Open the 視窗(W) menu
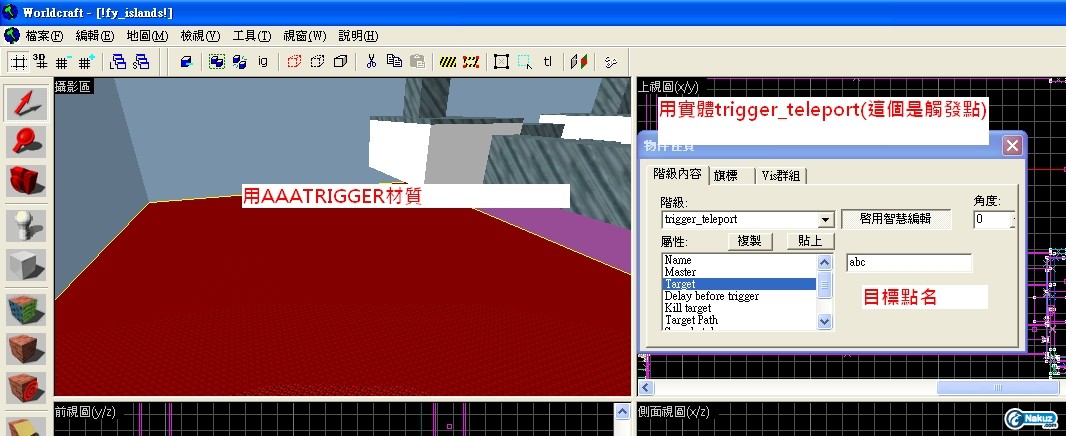Viewport: 1066px width, 436px height. click(x=305, y=36)
